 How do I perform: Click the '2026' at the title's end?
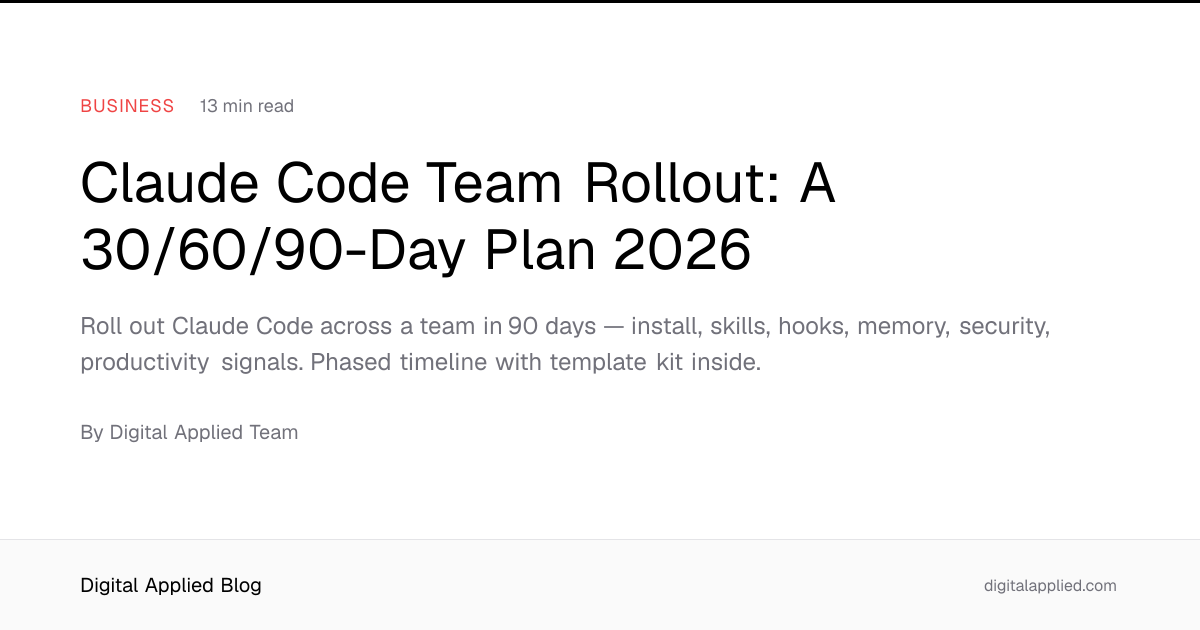click(682, 249)
